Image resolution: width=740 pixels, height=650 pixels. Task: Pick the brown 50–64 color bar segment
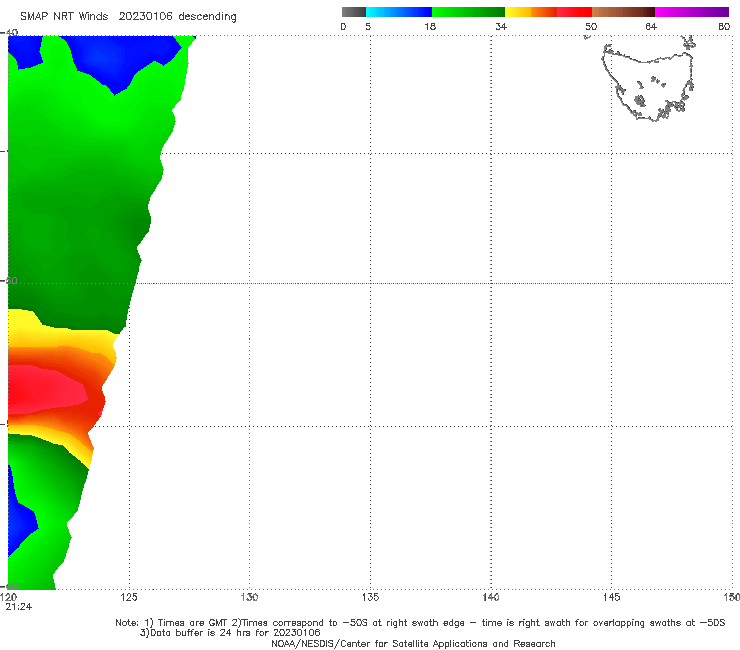(x=623, y=12)
